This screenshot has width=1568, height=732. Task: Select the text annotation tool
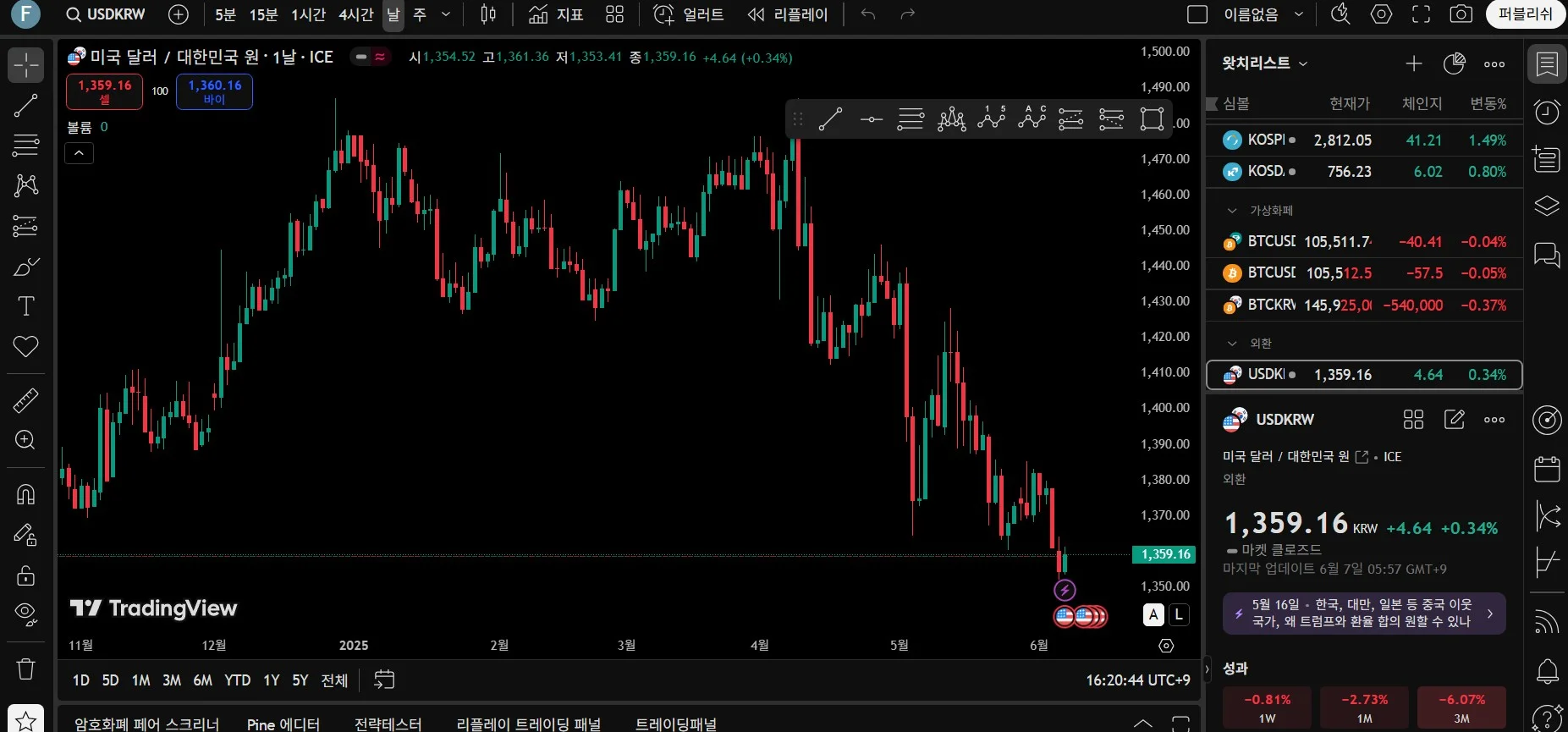pos(25,306)
